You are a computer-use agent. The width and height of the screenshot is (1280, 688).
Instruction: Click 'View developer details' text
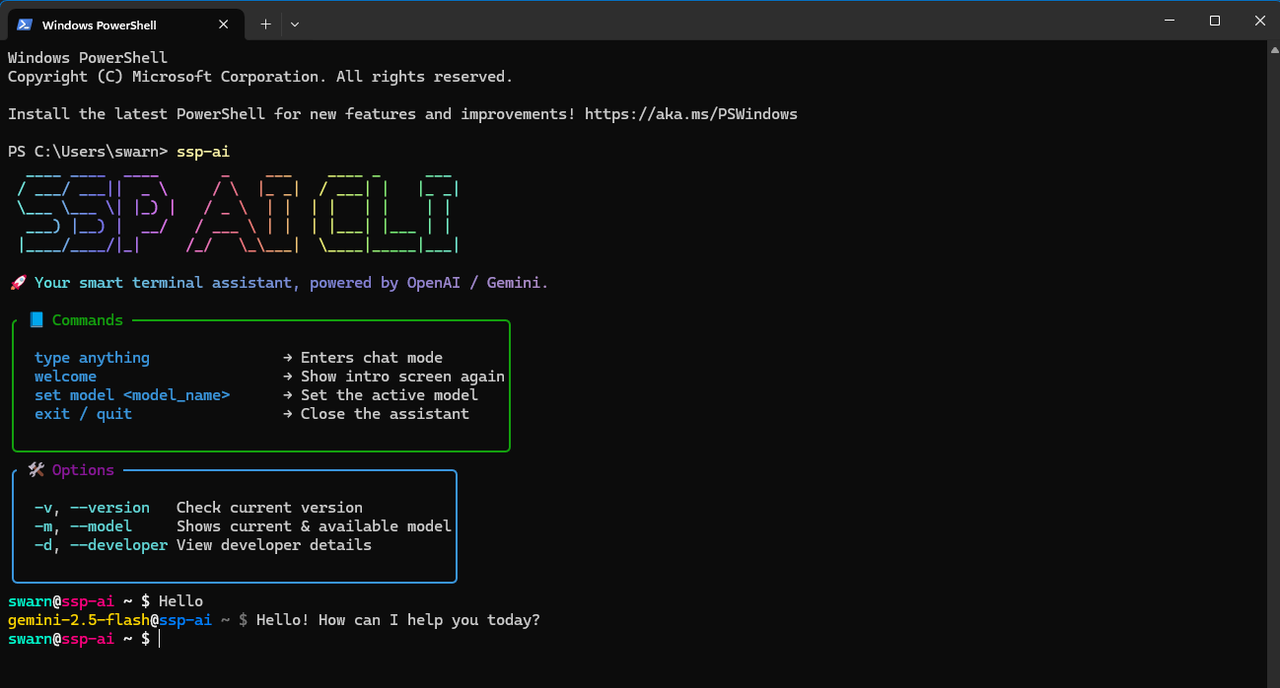click(x=274, y=545)
